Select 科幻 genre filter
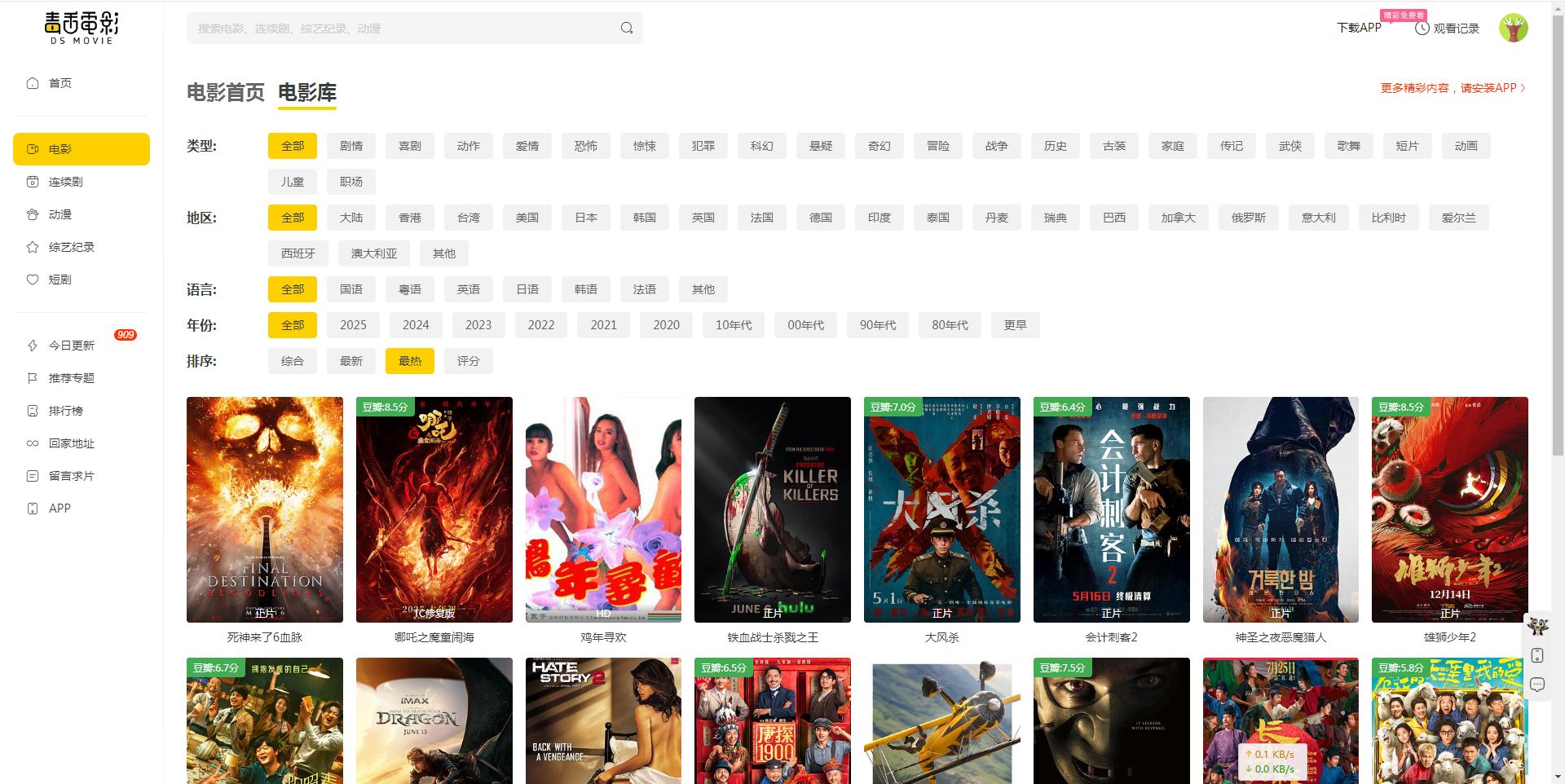 pos(761,146)
